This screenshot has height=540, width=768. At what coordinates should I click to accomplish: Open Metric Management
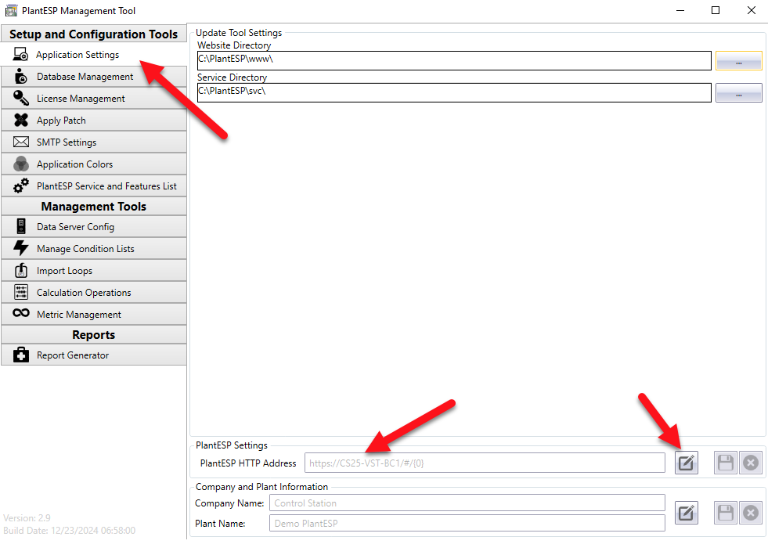(94, 315)
